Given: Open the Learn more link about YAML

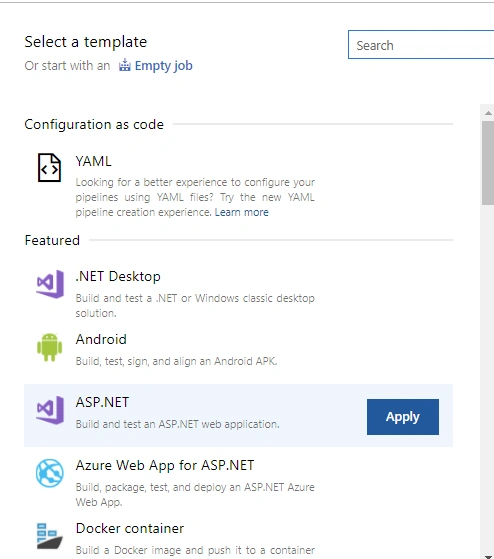Looking at the screenshot, I should [242, 212].
